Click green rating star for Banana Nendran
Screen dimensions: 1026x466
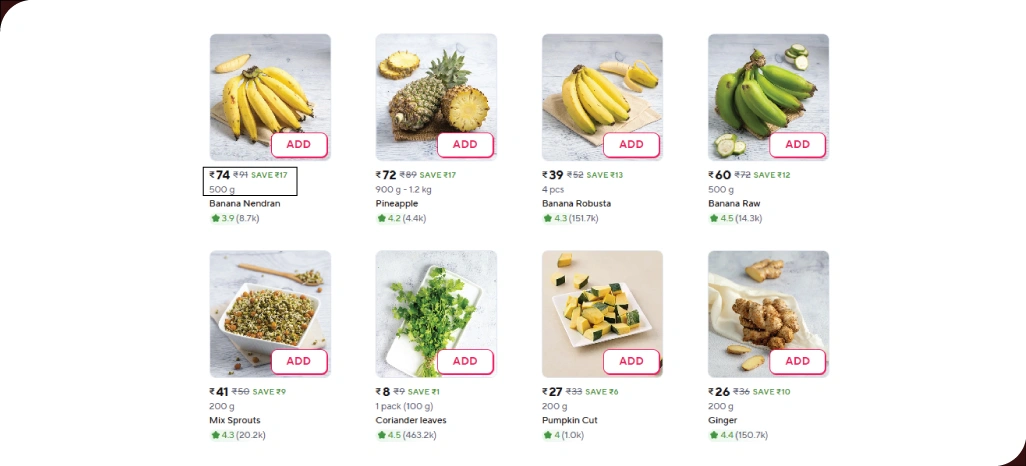pos(215,218)
